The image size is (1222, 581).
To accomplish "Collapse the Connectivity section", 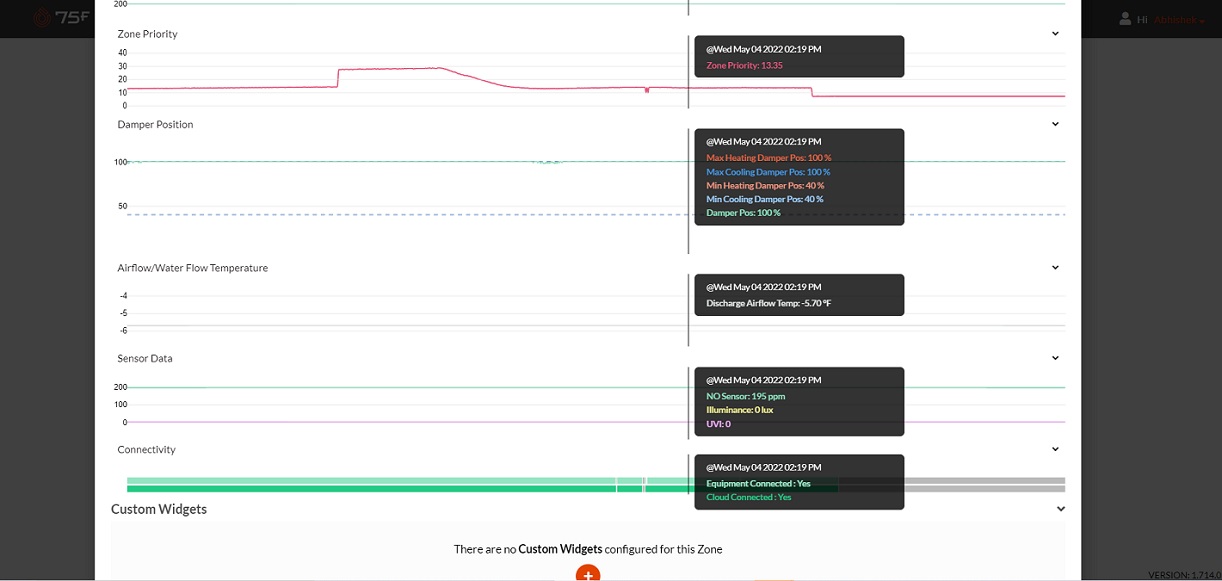I will [1055, 450].
